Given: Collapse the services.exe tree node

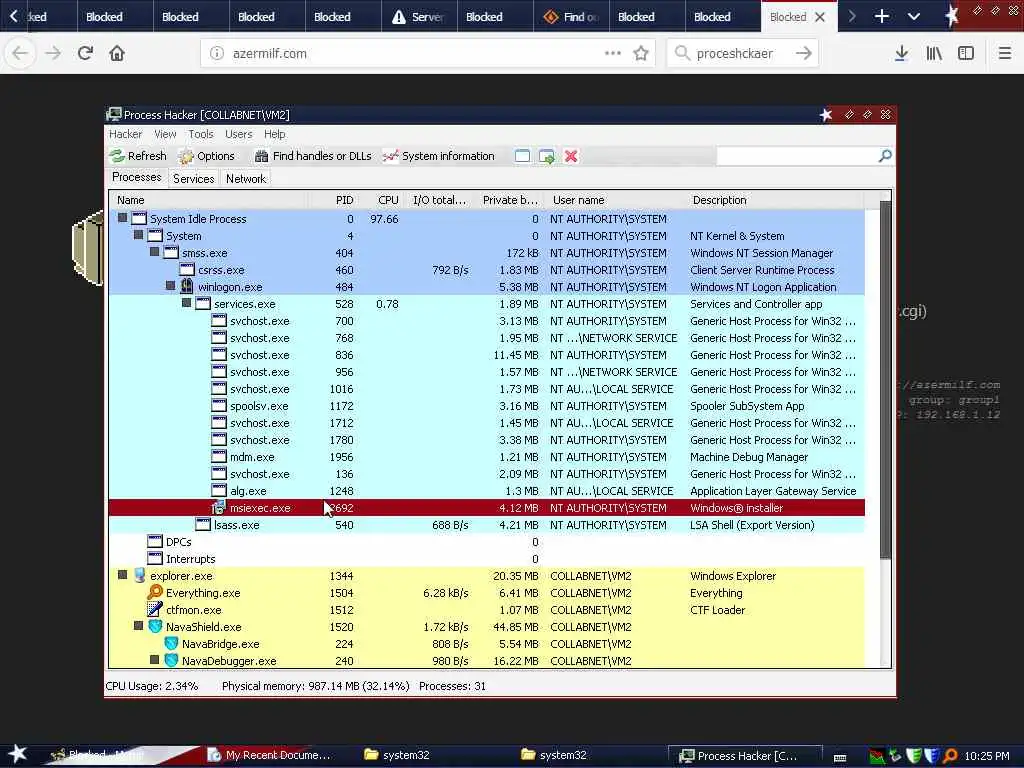Looking at the screenshot, I should tap(187, 303).
